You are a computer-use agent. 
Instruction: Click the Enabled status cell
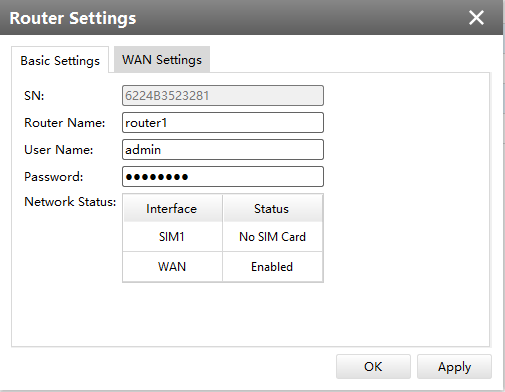pyautogui.click(x=273, y=267)
